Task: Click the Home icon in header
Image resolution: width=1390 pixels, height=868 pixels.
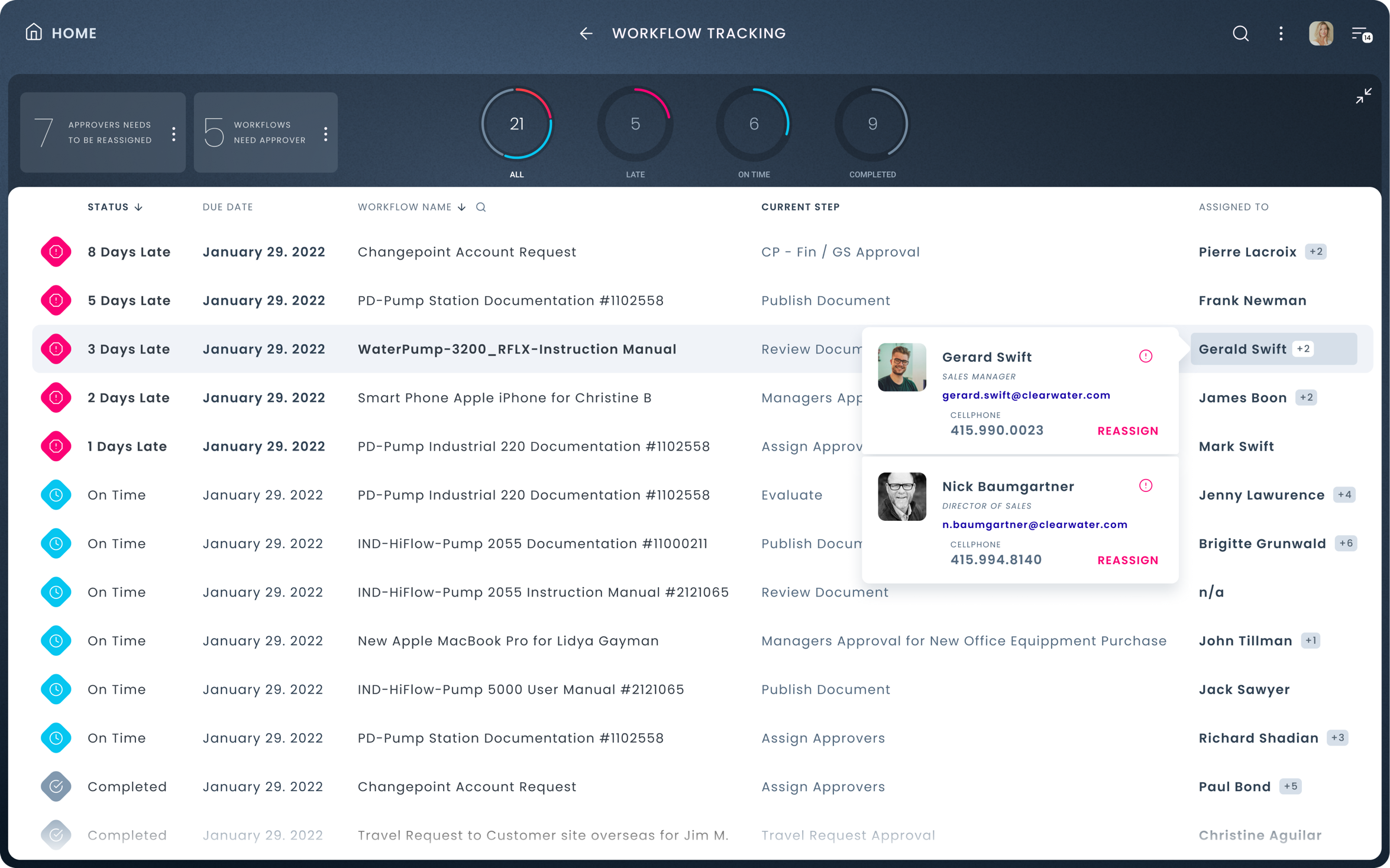Action: tap(34, 33)
